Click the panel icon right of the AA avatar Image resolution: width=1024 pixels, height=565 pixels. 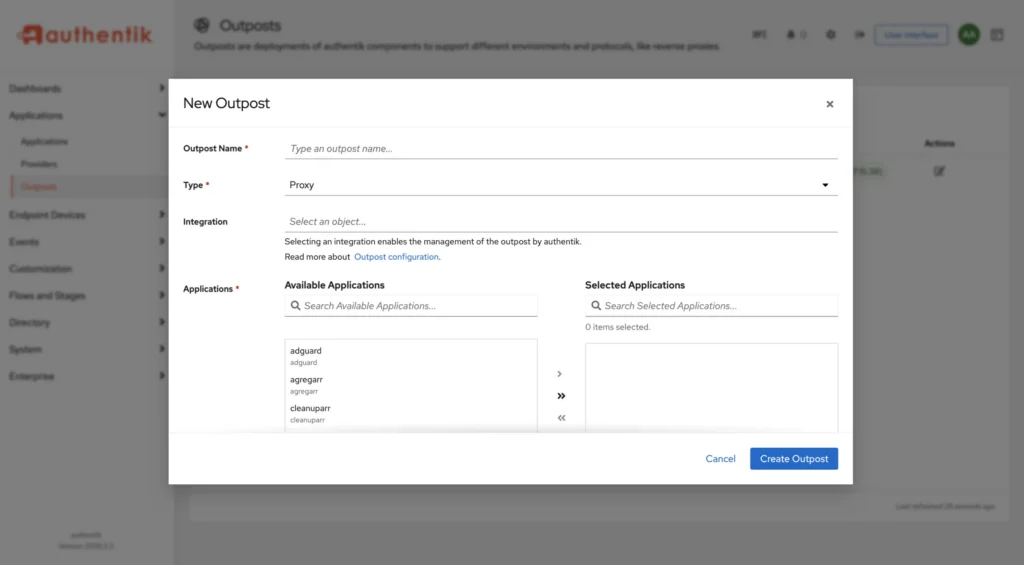[997, 35]
